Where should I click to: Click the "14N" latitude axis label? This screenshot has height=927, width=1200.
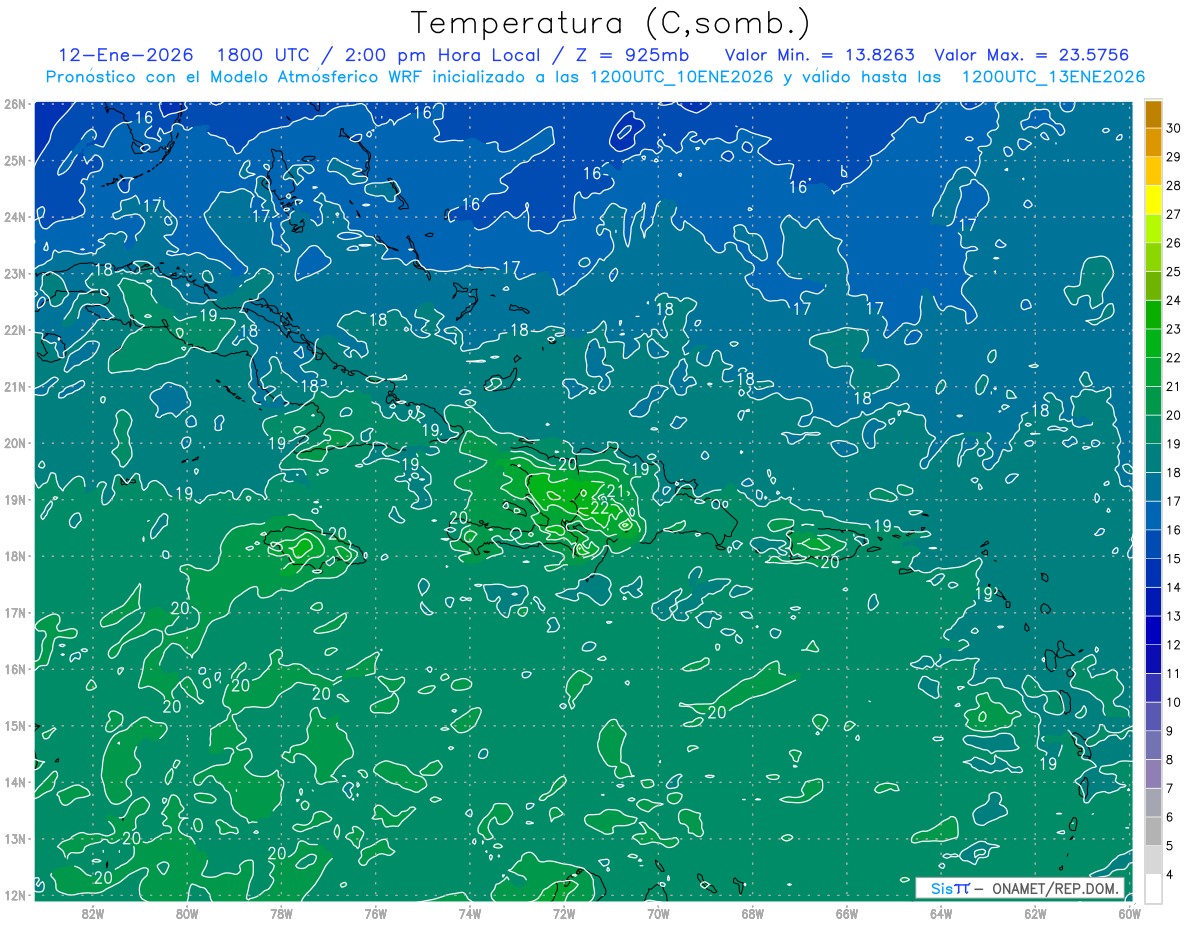tap(15, 782)
